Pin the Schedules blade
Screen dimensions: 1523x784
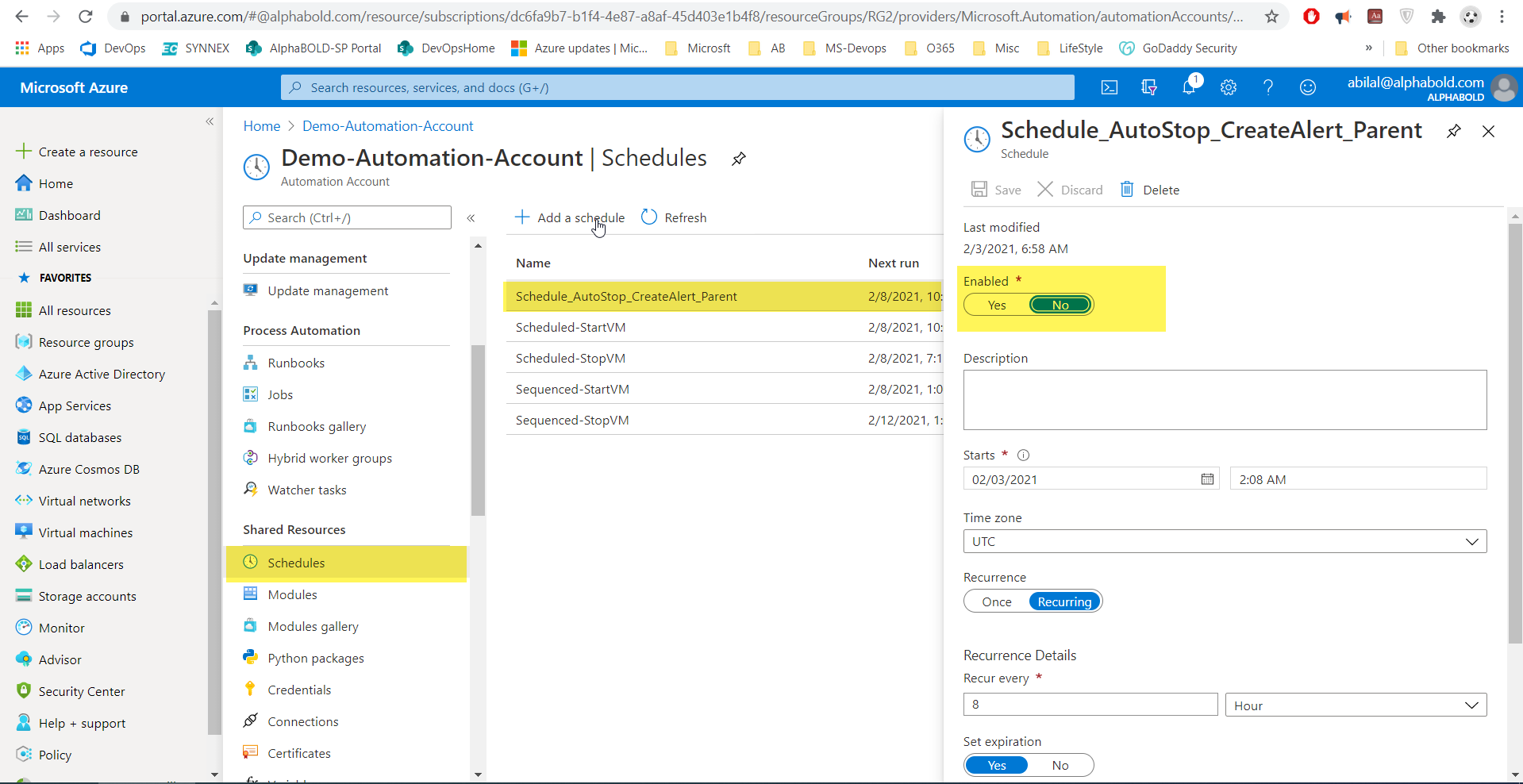(x=739, y=159)
